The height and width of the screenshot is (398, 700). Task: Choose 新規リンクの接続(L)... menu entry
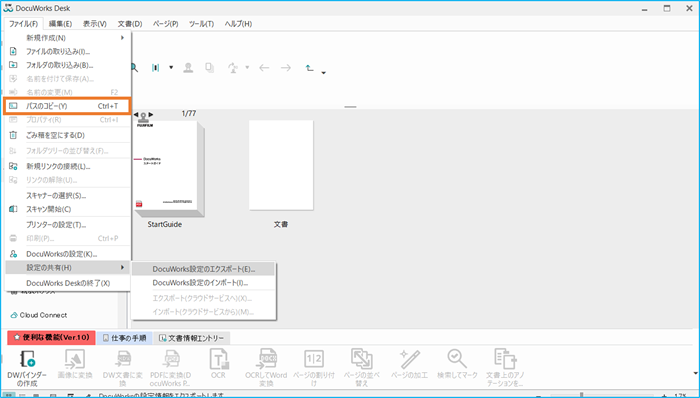tap(67, 166)
